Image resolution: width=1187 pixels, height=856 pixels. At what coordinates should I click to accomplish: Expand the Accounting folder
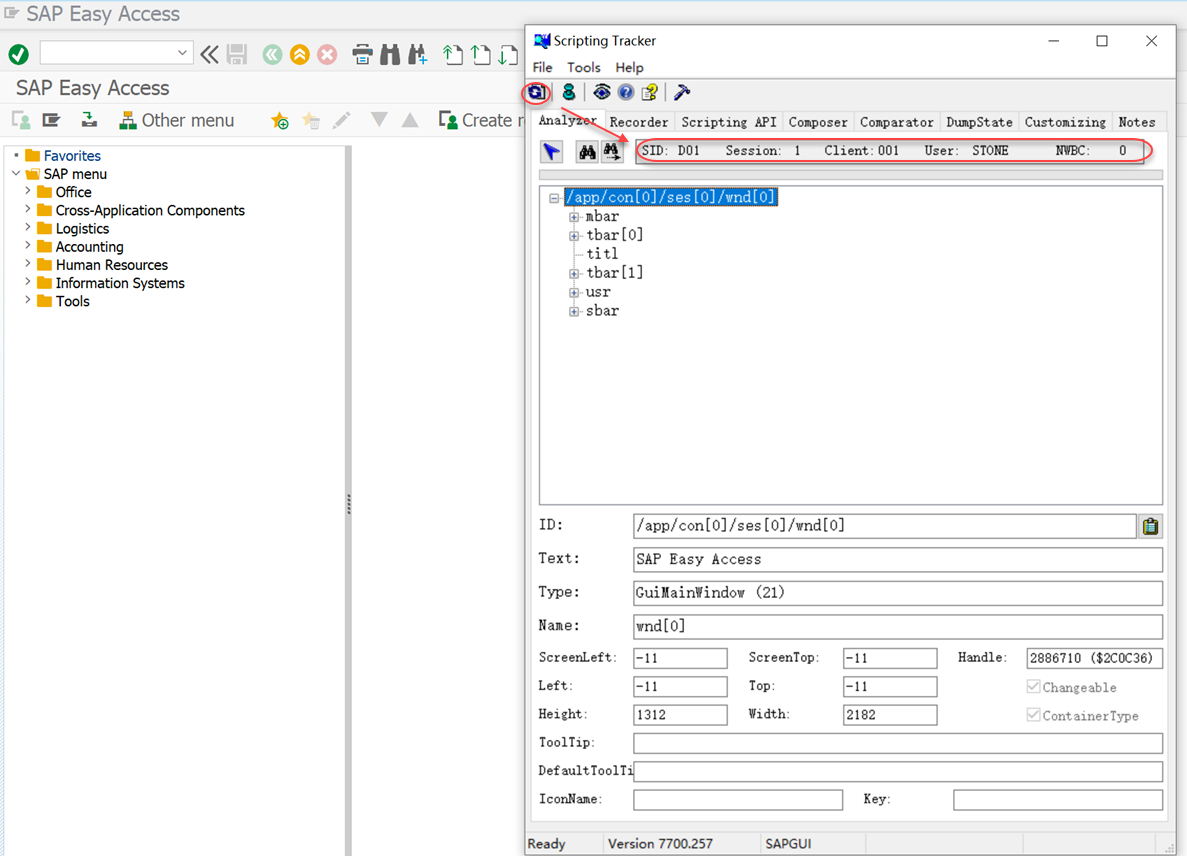coord(28,245)
